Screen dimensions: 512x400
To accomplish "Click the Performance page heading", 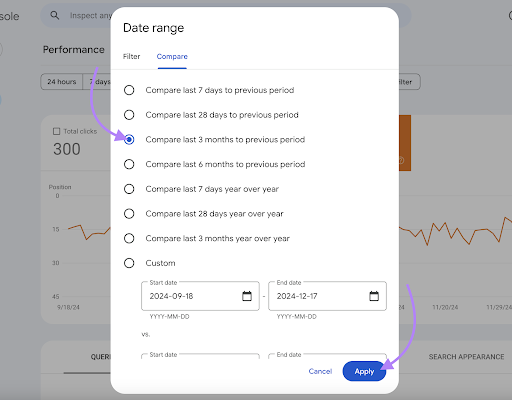I will [x=74, y=50].
